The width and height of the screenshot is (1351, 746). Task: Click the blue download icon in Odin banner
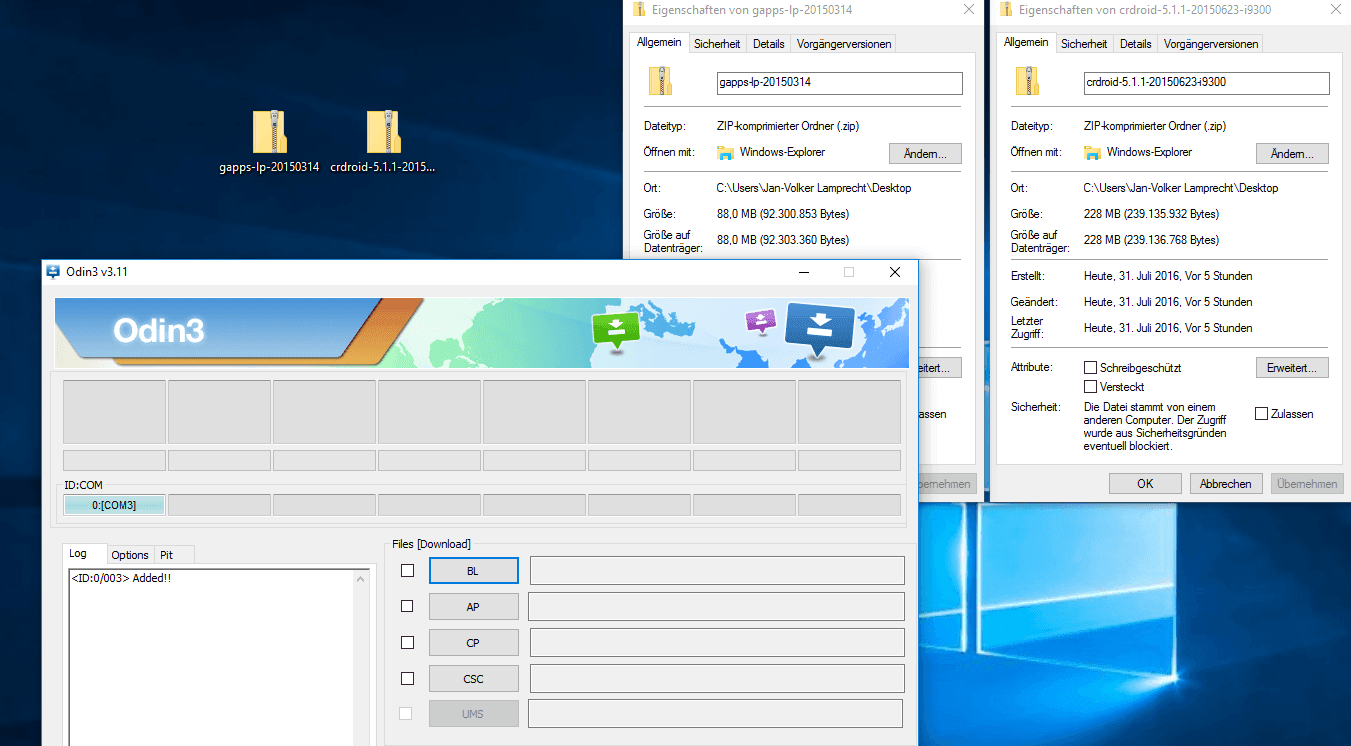820,329
